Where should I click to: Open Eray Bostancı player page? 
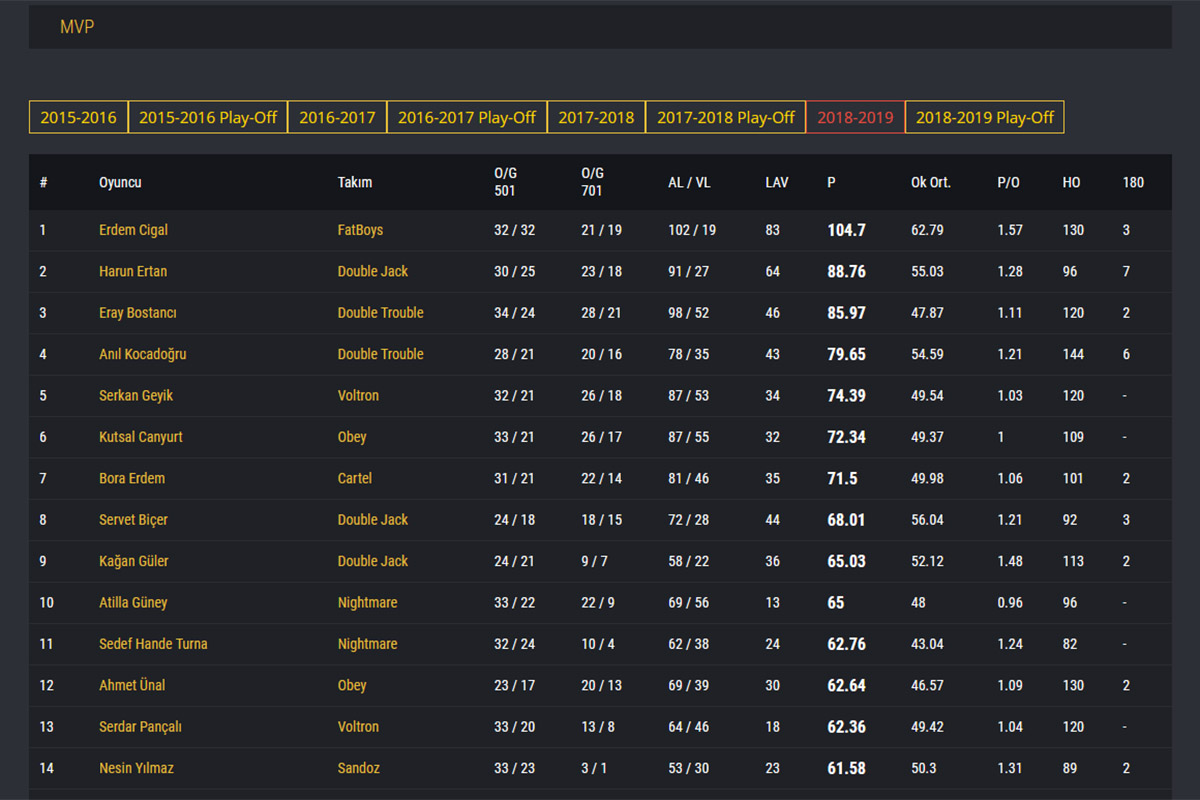coord(137,313)
